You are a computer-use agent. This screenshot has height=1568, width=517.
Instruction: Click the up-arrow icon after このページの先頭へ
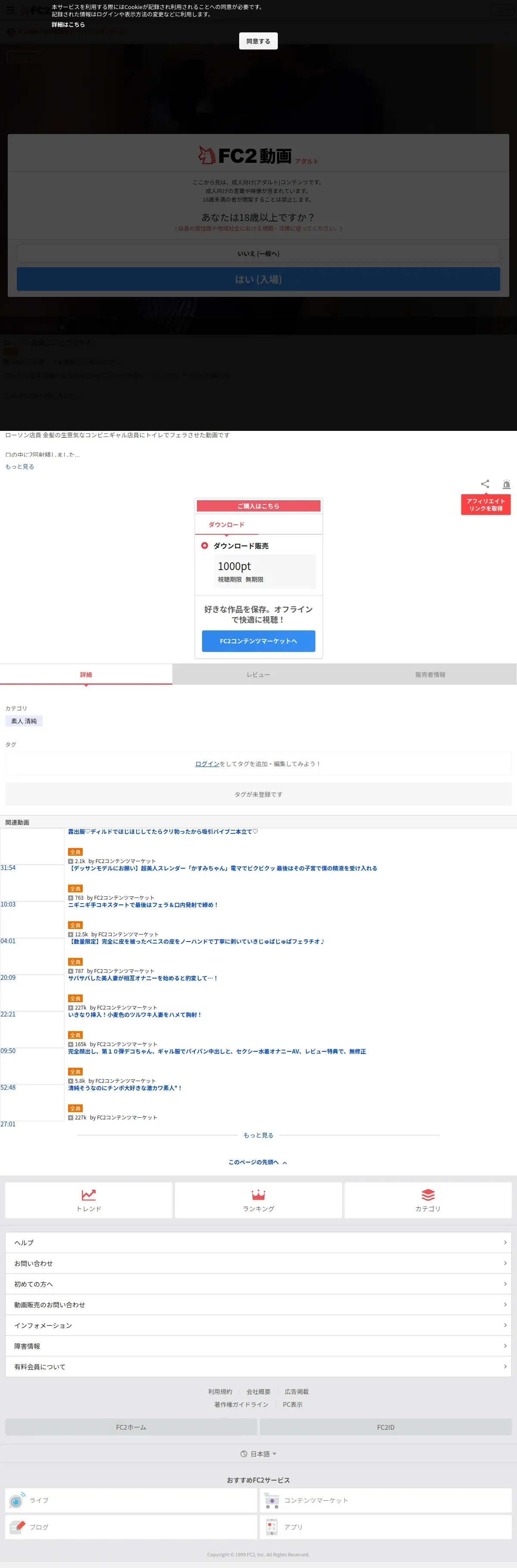click(285, 1163)
